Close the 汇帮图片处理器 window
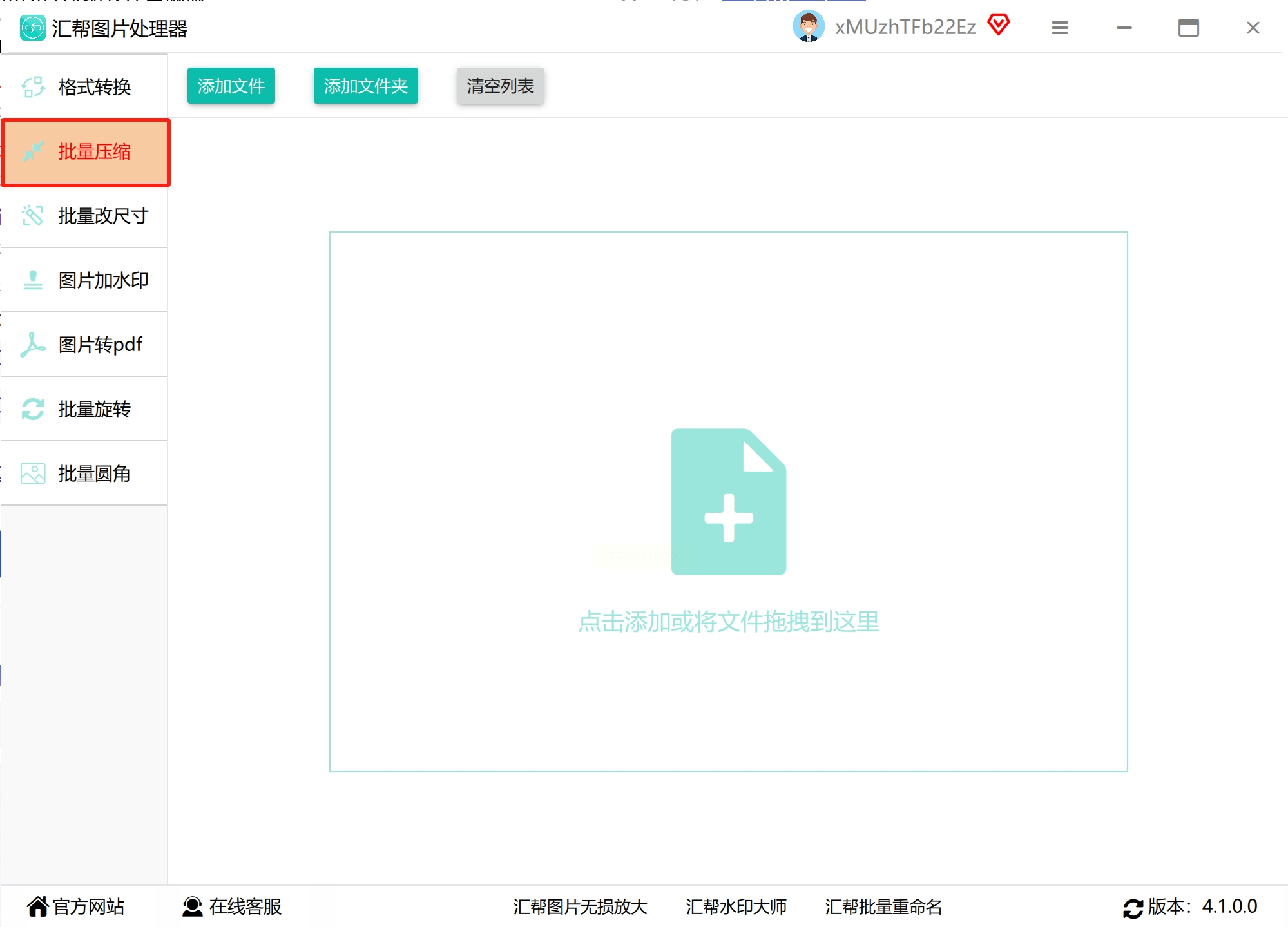This screenshot has height=927, width=1288. (1253, 28)
